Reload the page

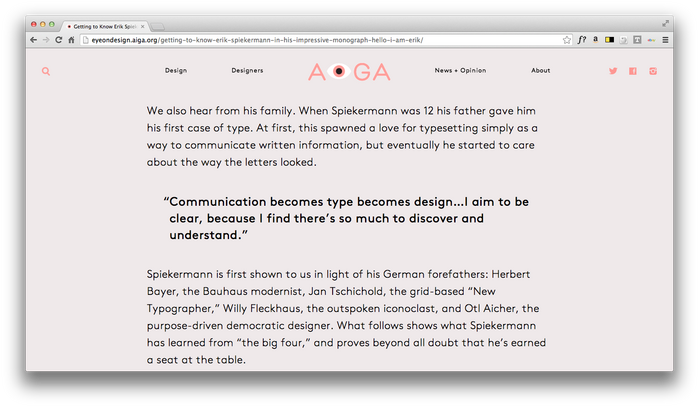pos(58,40)
